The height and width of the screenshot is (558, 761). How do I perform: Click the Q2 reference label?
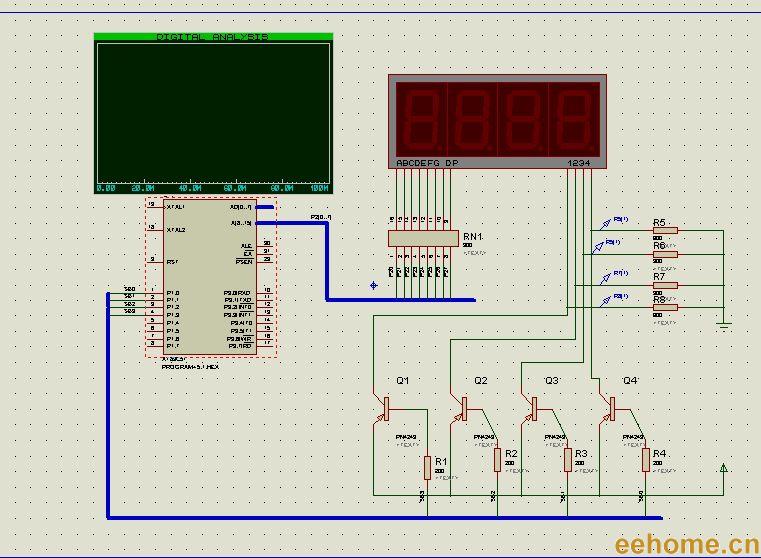(480, 381)
